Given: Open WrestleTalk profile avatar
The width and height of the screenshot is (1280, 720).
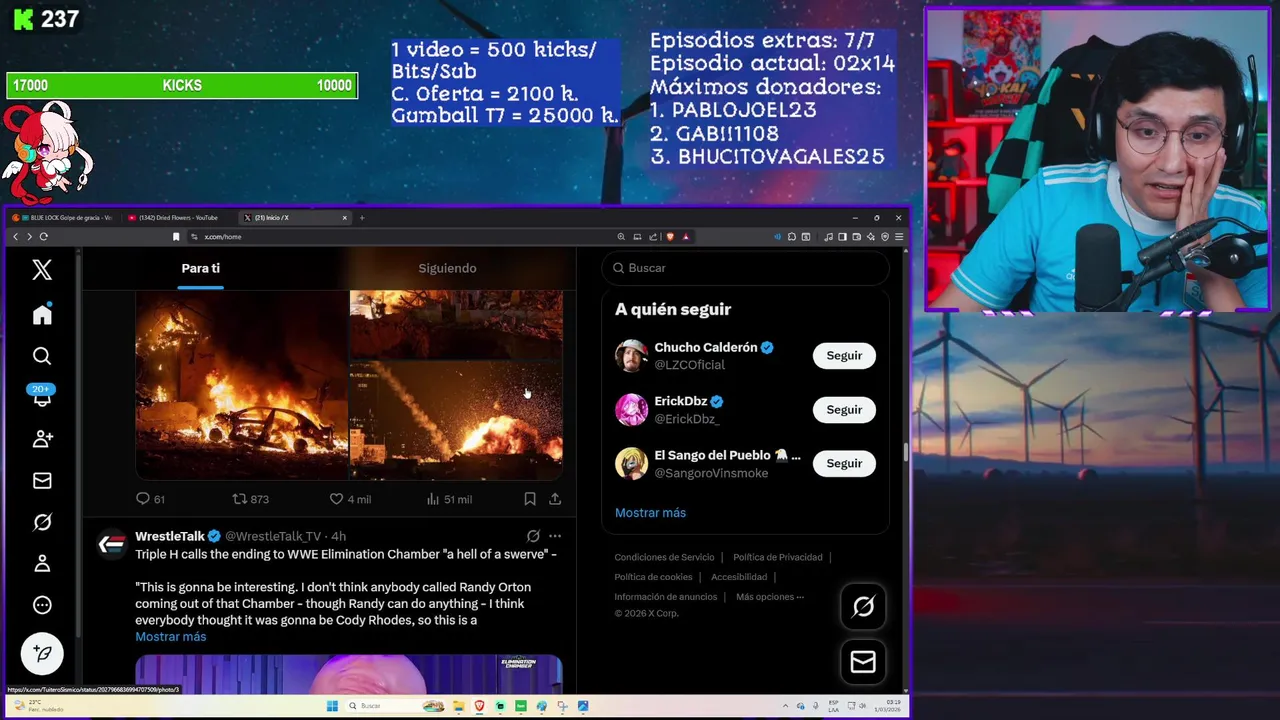Looking at the screenshot, I should (111, 544).
